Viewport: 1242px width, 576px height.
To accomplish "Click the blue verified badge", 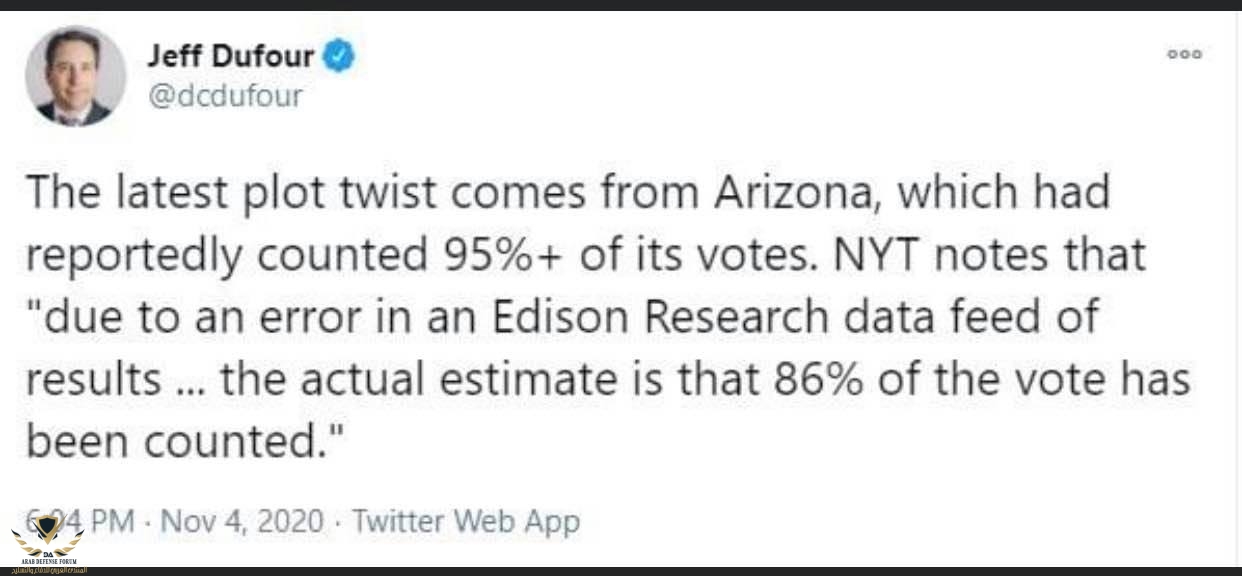I will click(x=339, y=58).
